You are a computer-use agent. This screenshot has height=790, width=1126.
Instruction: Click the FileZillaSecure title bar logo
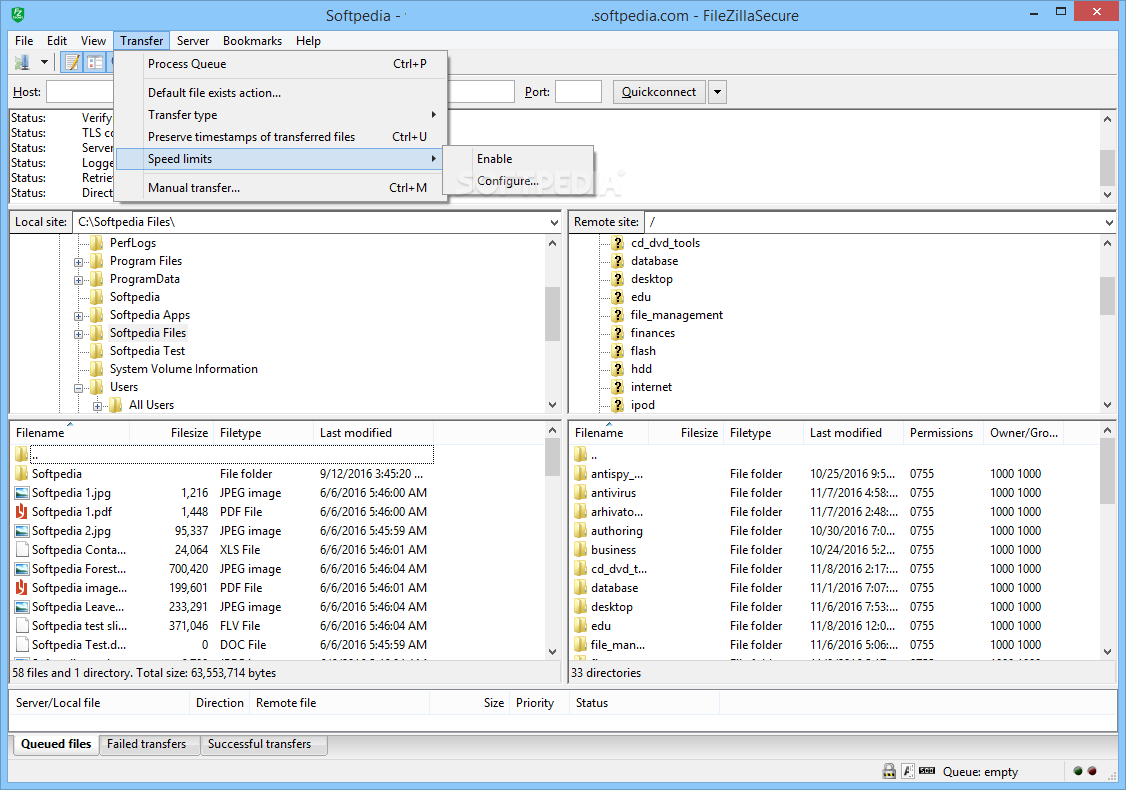[18, 14]
